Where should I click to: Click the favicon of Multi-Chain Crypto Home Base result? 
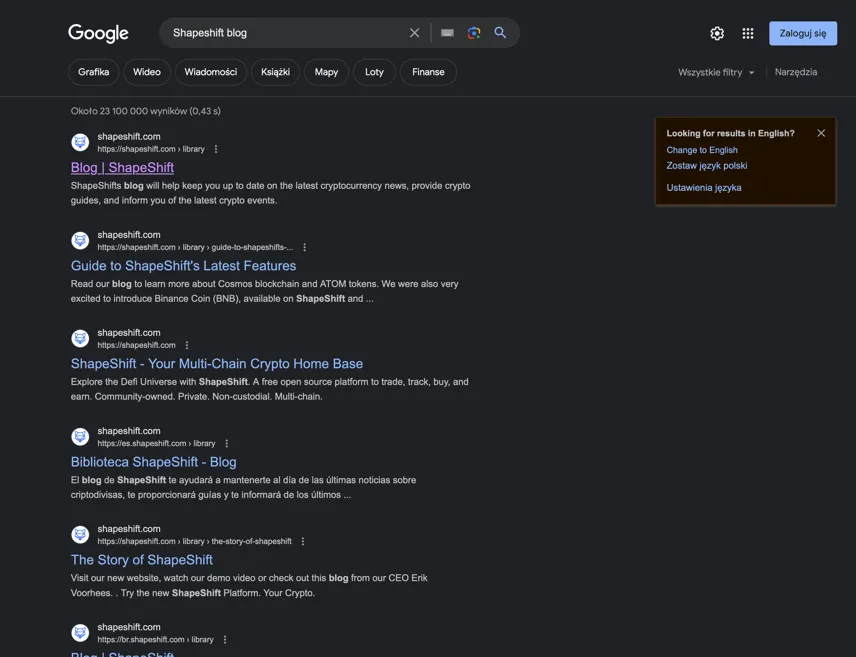pyautogui.click(x=80, y=339)
